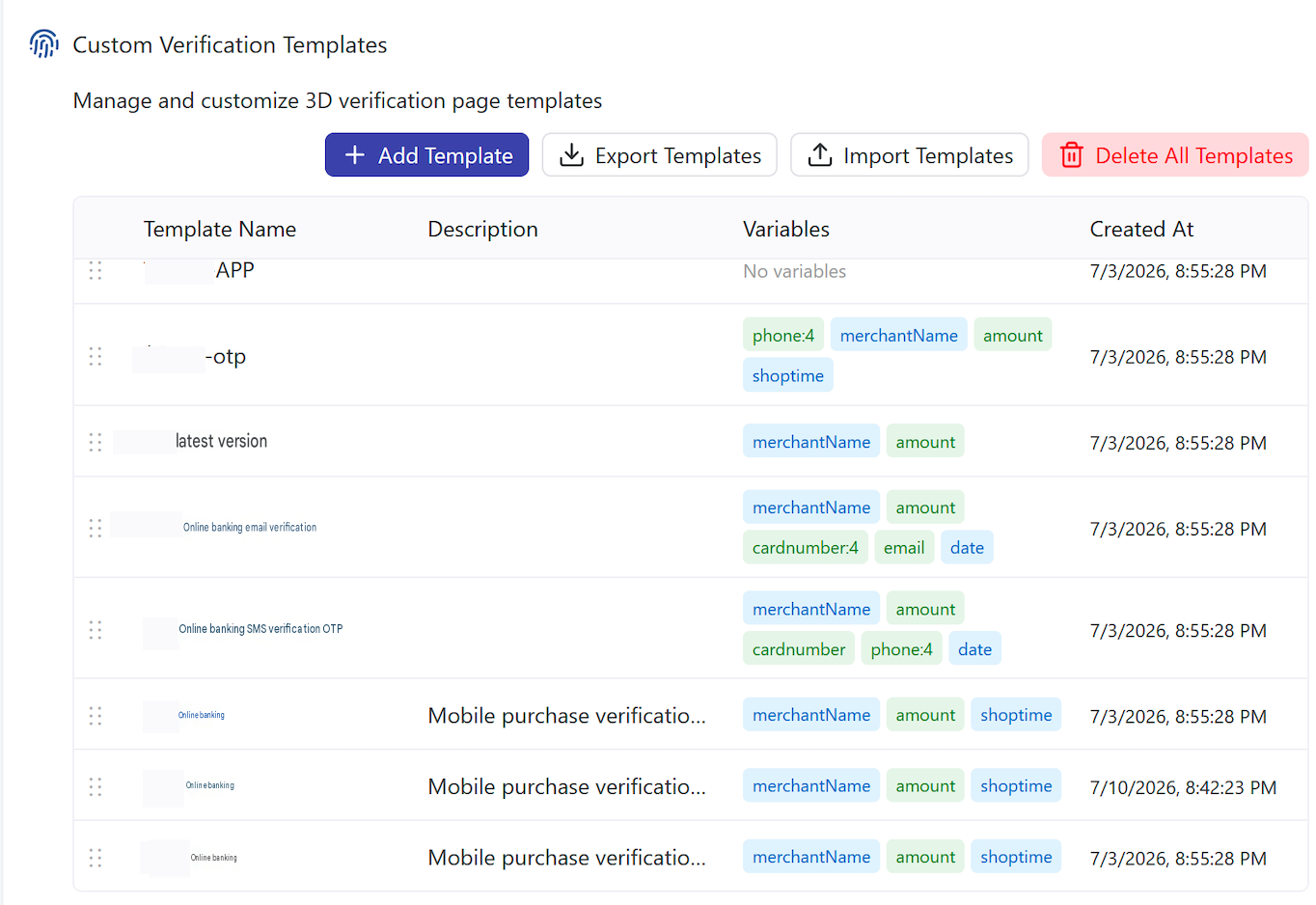The image size is (1316, 905).
Task: Click the cardnumber:4 variable tag
Action: click(x=805, y=548)
